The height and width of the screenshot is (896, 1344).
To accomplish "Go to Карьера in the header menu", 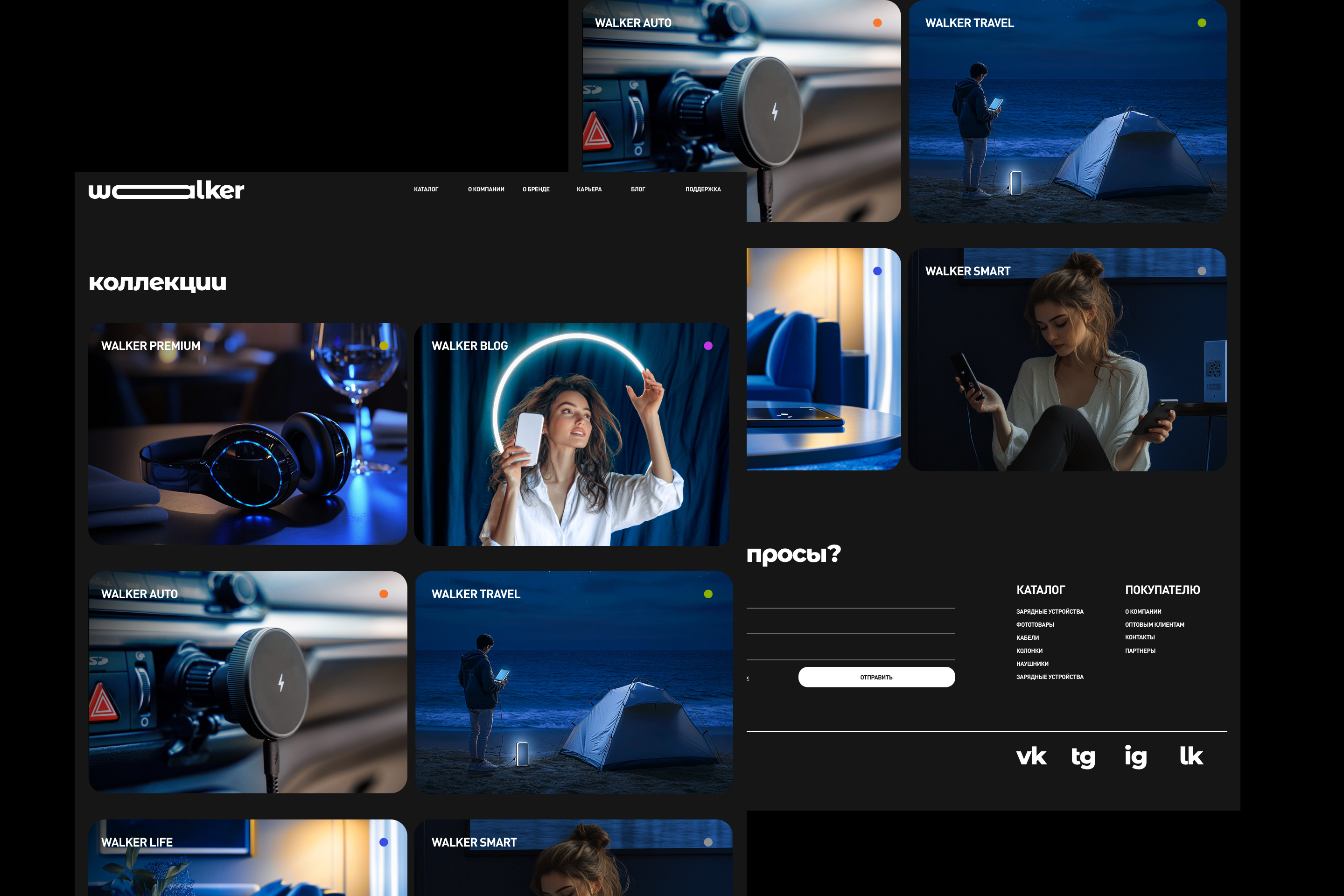I will 588,189.
